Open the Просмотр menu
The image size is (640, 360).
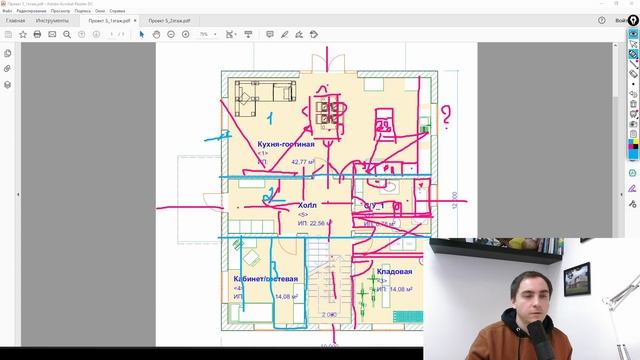point(60,11)
